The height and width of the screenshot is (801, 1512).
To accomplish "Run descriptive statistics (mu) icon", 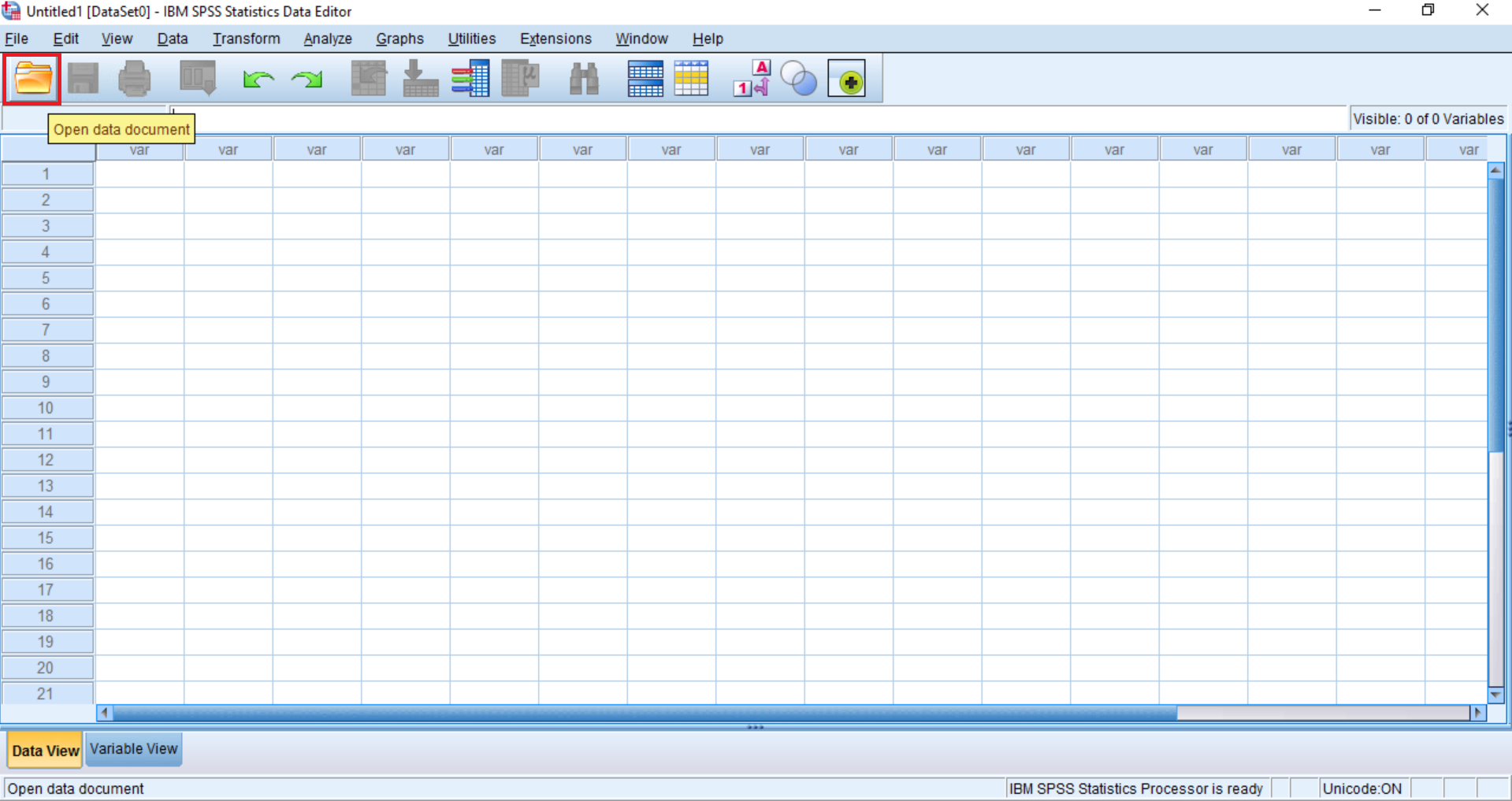I will 520,79.
